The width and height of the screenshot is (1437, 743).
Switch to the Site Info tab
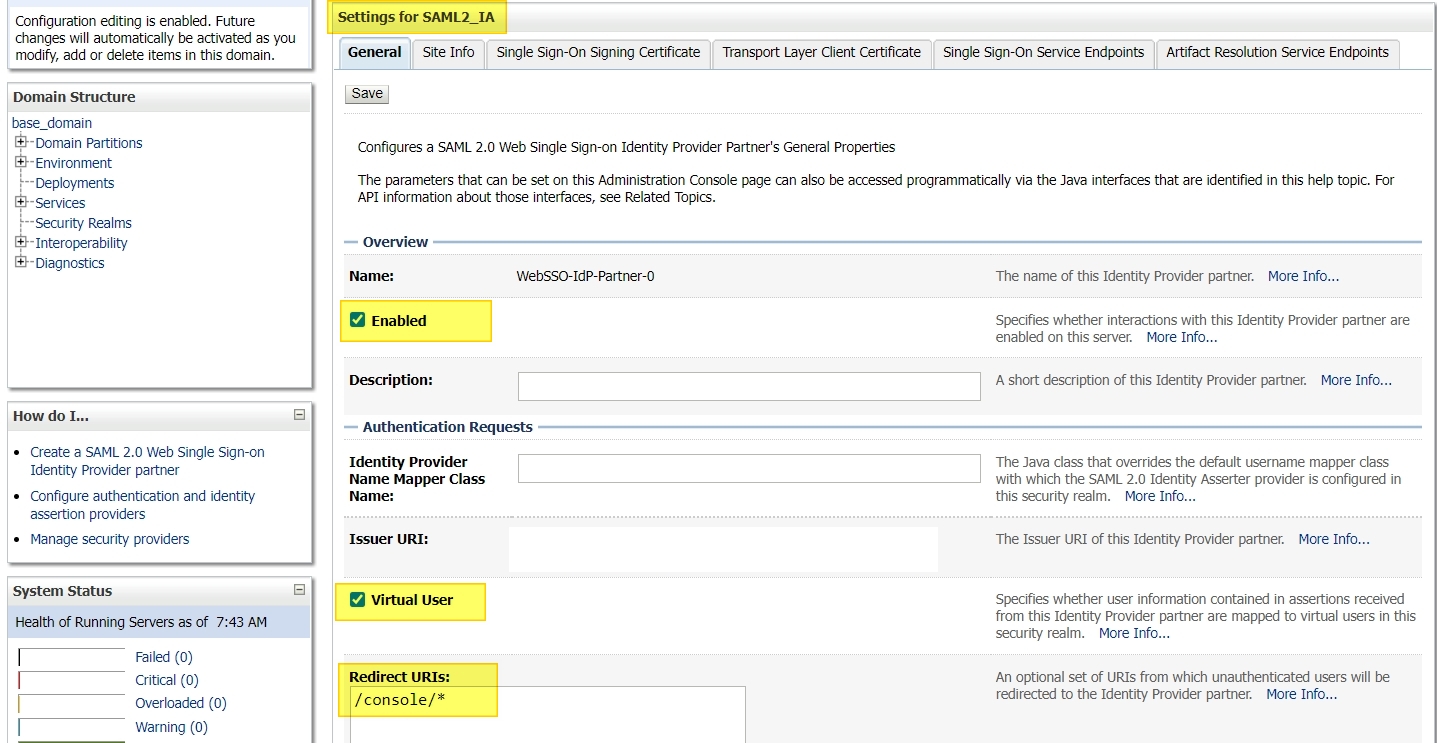point(448,53)
